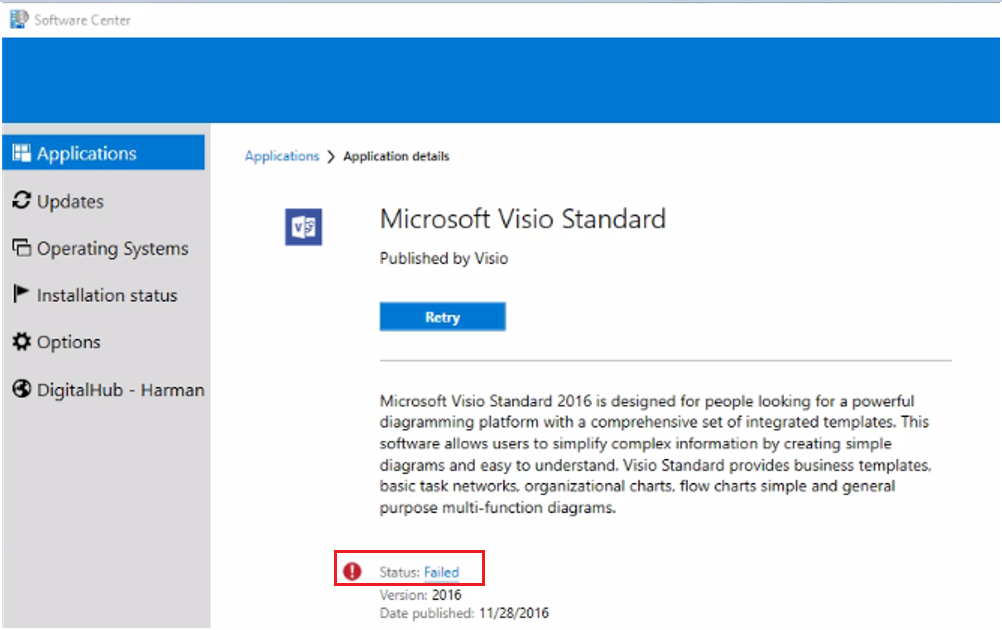Go back via Applications breadcrumb link
This screenshot has width=1002, height=630.
pyautogui.click(x=282, y=156)
